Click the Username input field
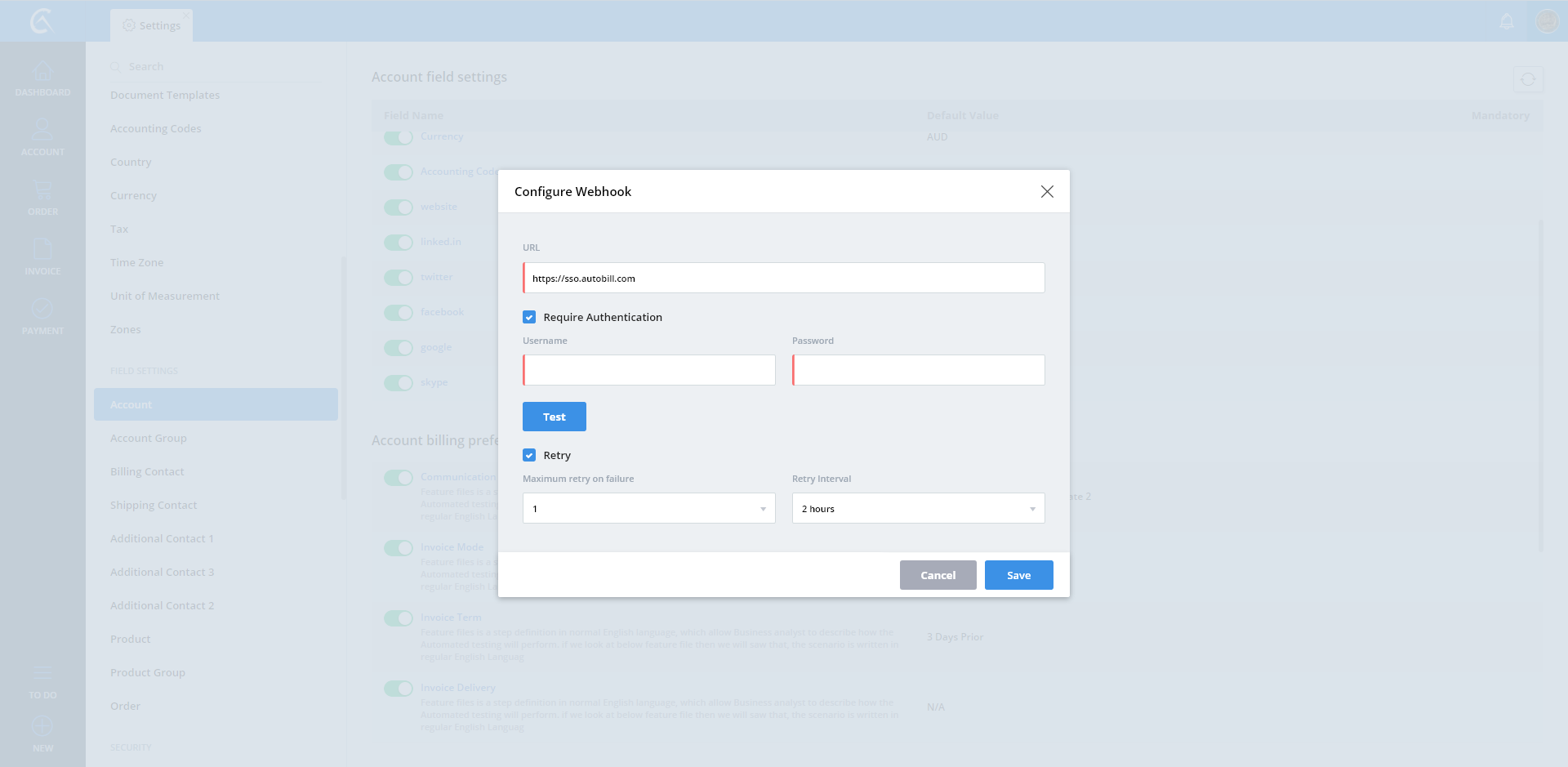This screenshot has height=767, width=1568. coord(649,370)
